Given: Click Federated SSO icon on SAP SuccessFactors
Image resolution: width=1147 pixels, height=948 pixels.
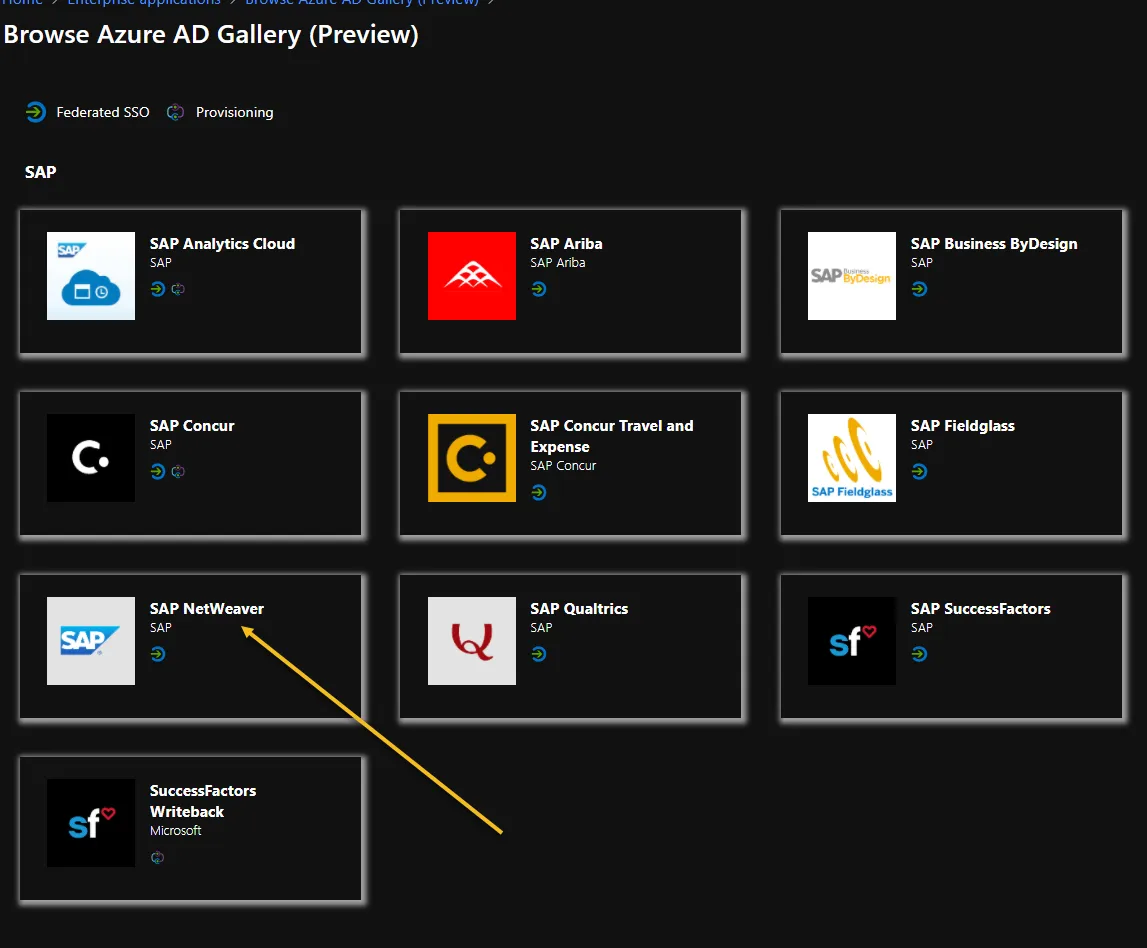Looking at the screenshot, I should (920, 654).
